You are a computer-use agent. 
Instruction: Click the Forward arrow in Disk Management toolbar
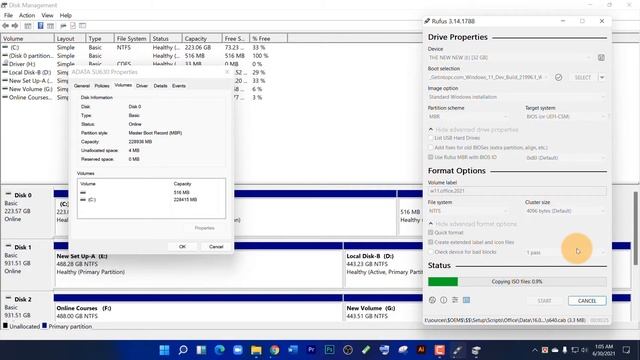pos(15,26)
